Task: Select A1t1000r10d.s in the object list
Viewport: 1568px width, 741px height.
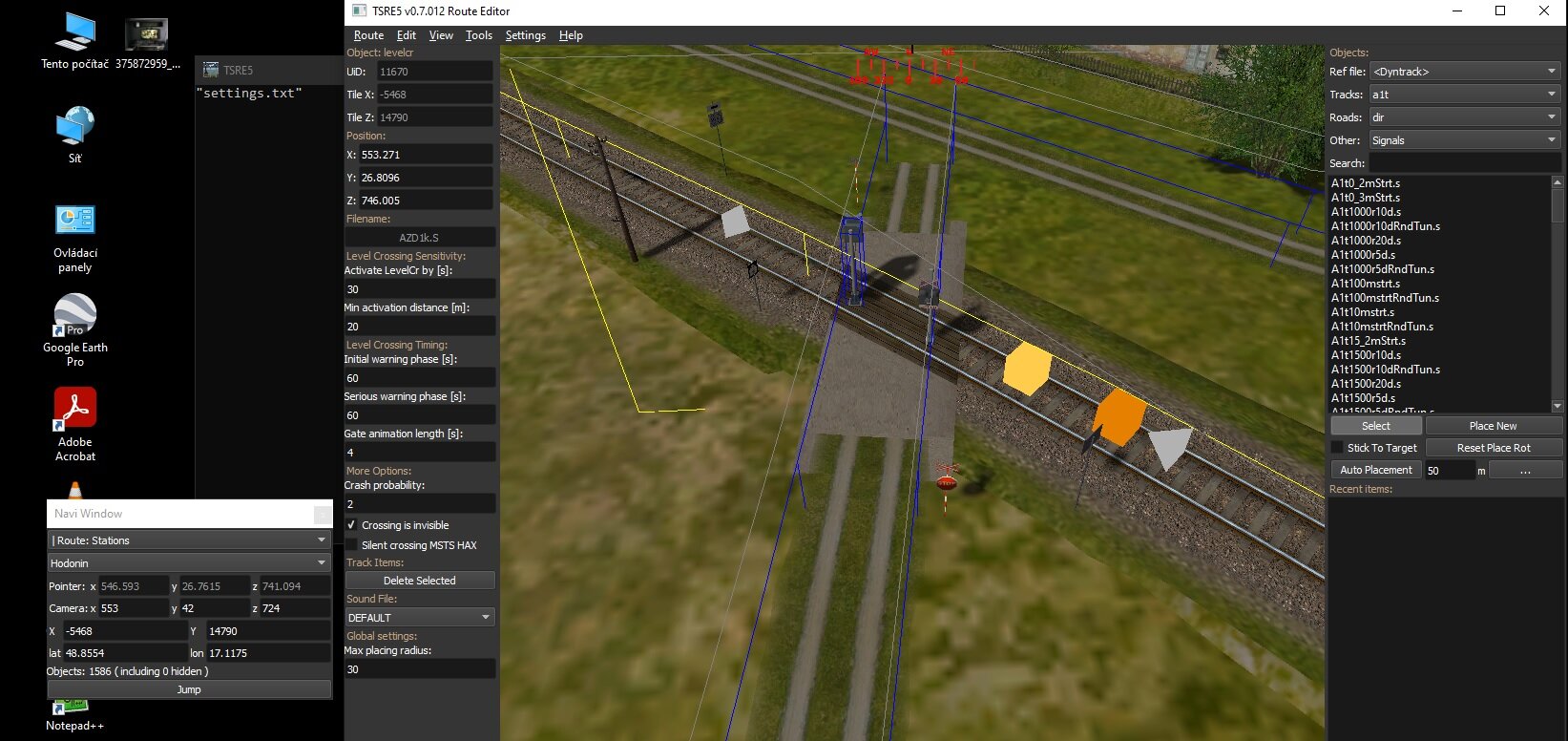Action: (x=1366, y=212)
